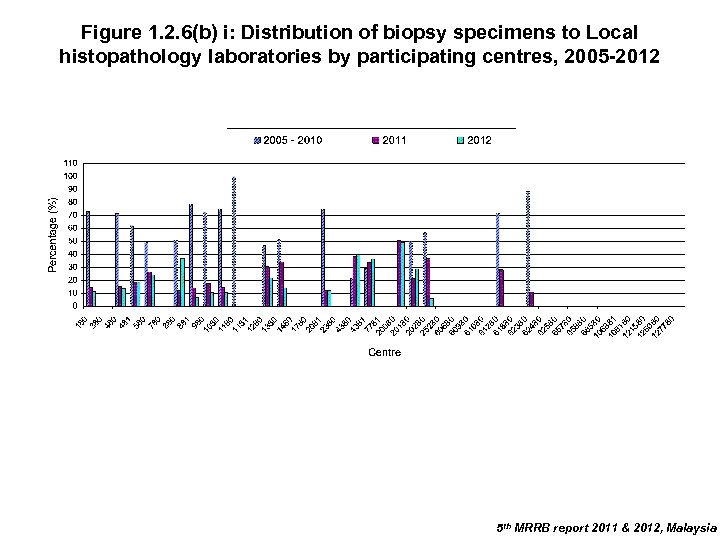Click the centre label '491' on x-axis
The image size is (720, 540).
pos(125,321)
